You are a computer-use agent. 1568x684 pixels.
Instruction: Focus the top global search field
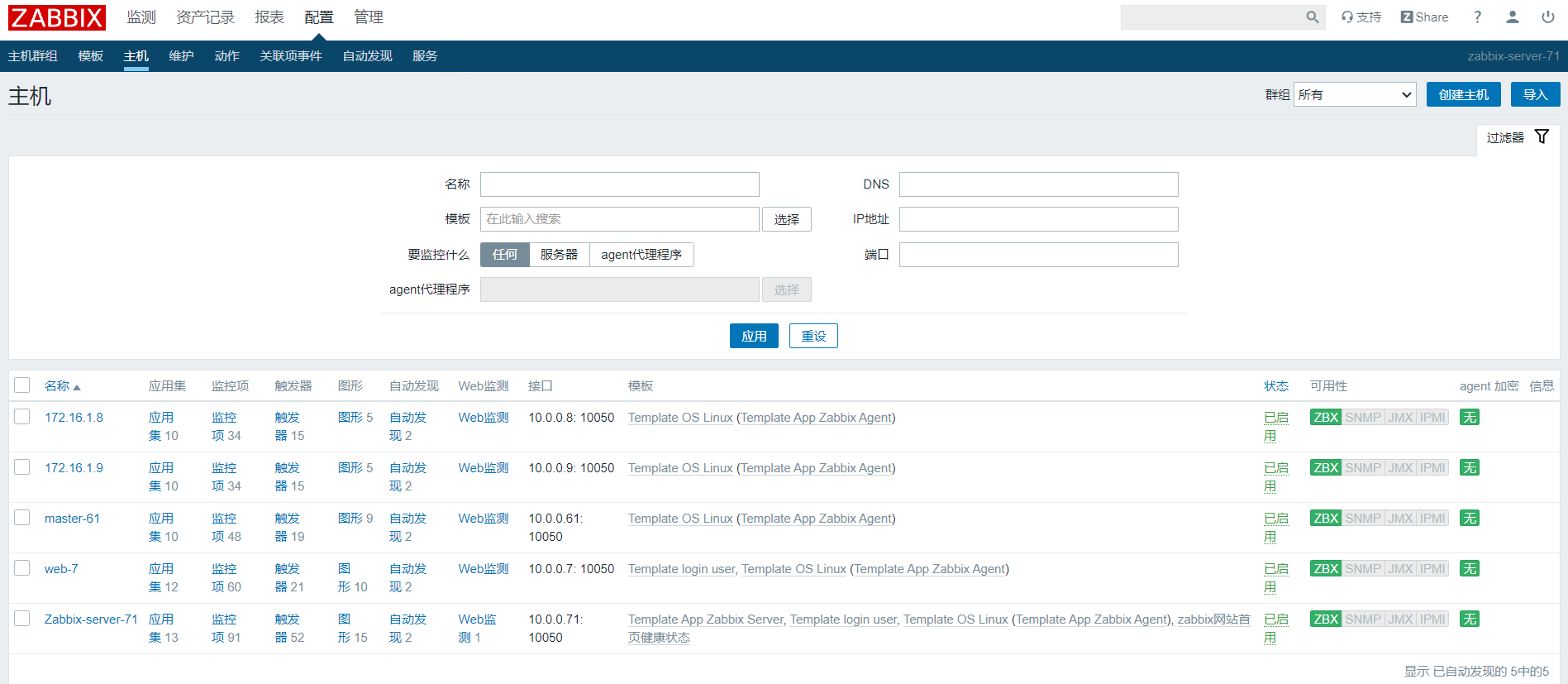click(1213, 17)
